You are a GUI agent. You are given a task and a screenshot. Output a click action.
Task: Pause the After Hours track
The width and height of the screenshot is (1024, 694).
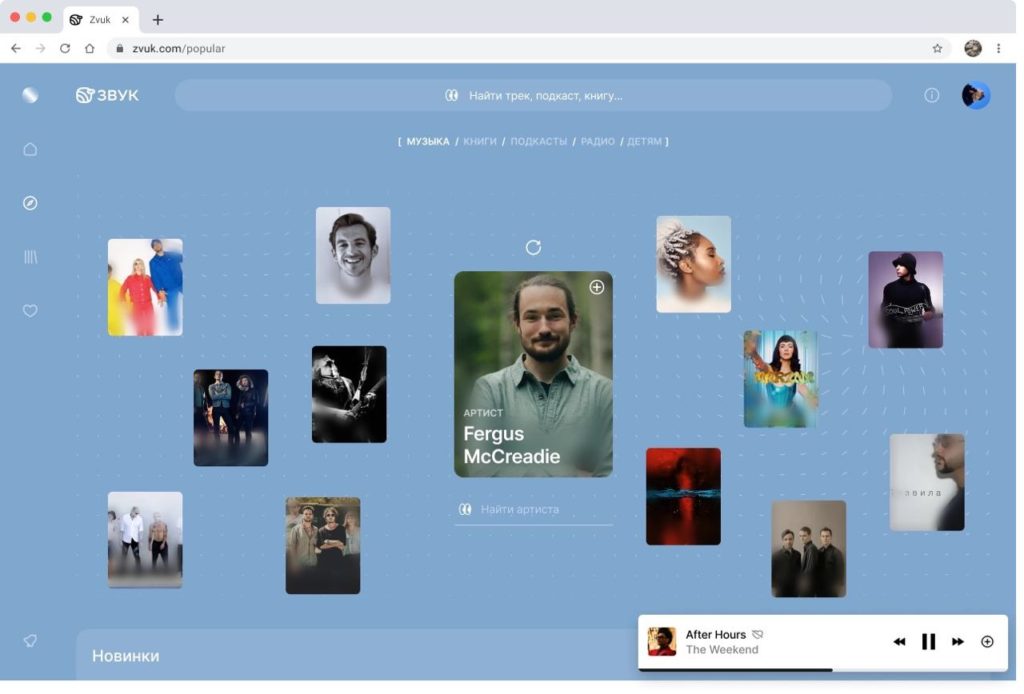coord(928,642)
